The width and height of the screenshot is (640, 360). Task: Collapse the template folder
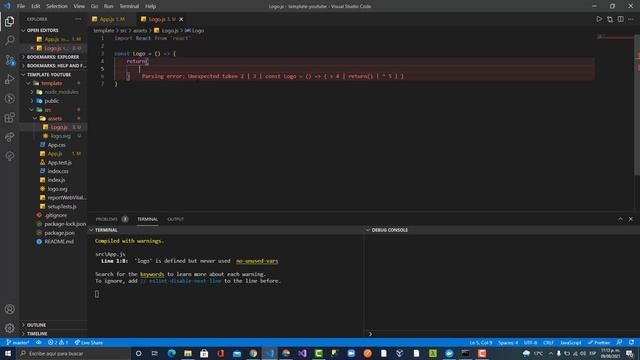[x=52, y=83]
